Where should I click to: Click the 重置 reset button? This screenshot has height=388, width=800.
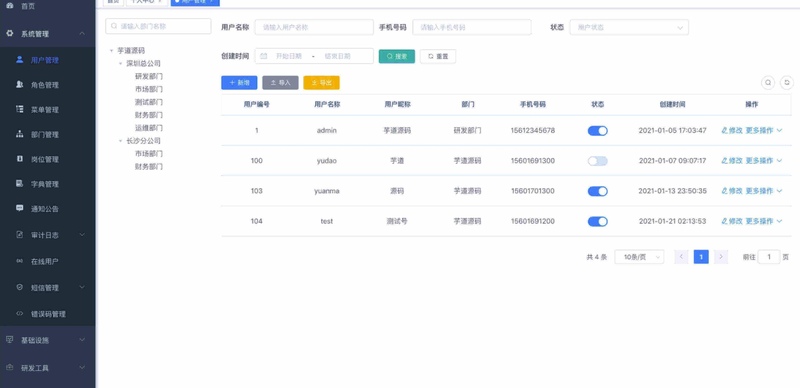[x=438, y=56]
